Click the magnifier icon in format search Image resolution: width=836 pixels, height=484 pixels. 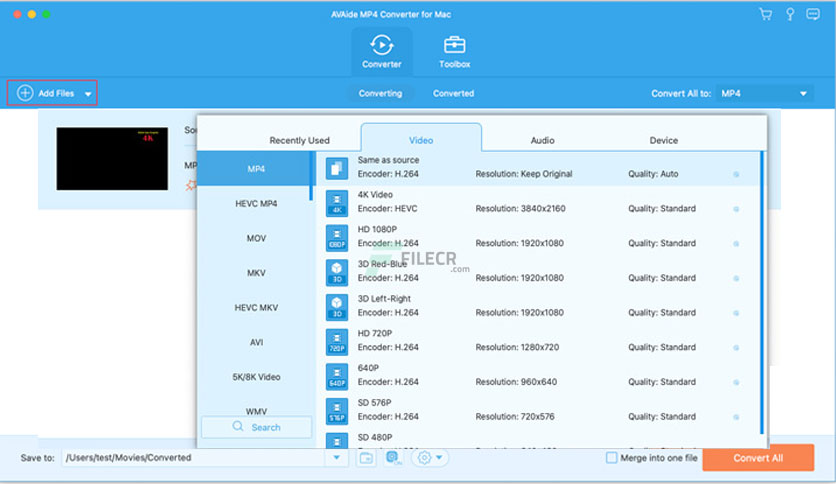pyautogui.click(x=238, y=426)
